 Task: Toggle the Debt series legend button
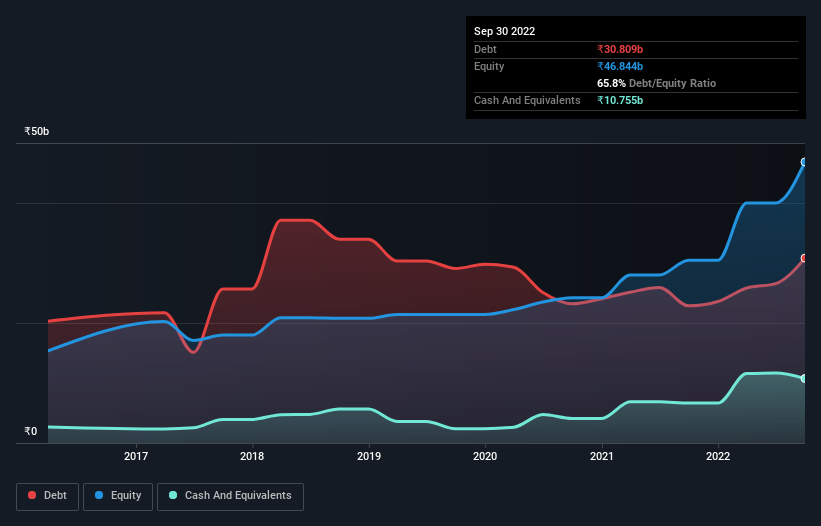coord(48,496)
